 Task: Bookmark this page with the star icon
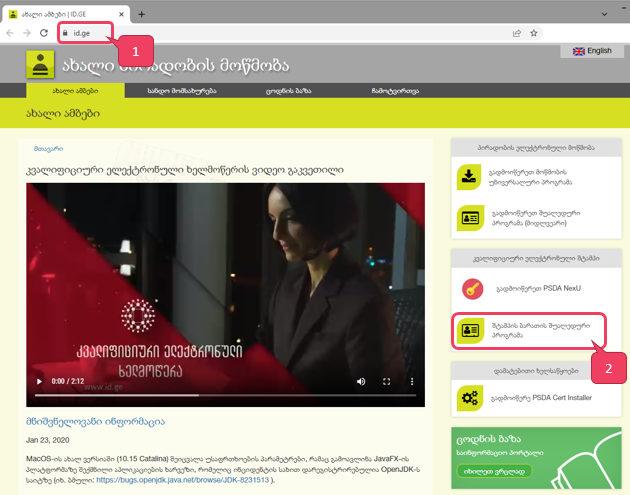[535, 32]
